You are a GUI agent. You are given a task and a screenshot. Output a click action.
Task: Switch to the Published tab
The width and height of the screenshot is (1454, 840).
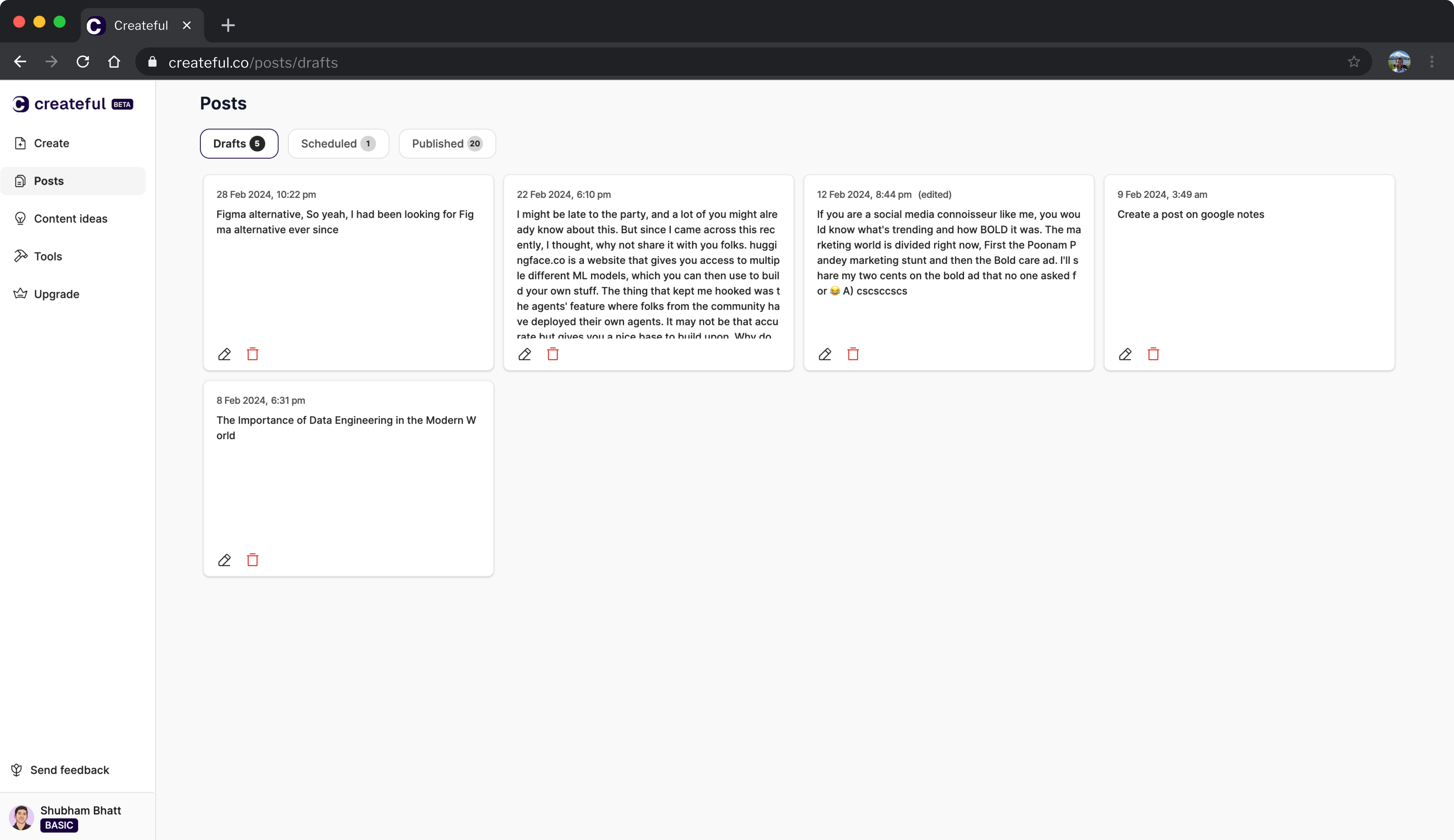447,144
